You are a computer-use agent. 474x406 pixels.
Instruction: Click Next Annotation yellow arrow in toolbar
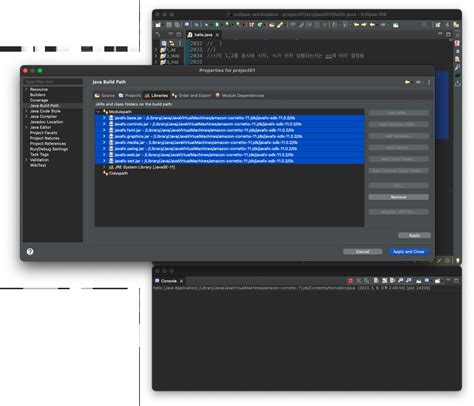364,25
